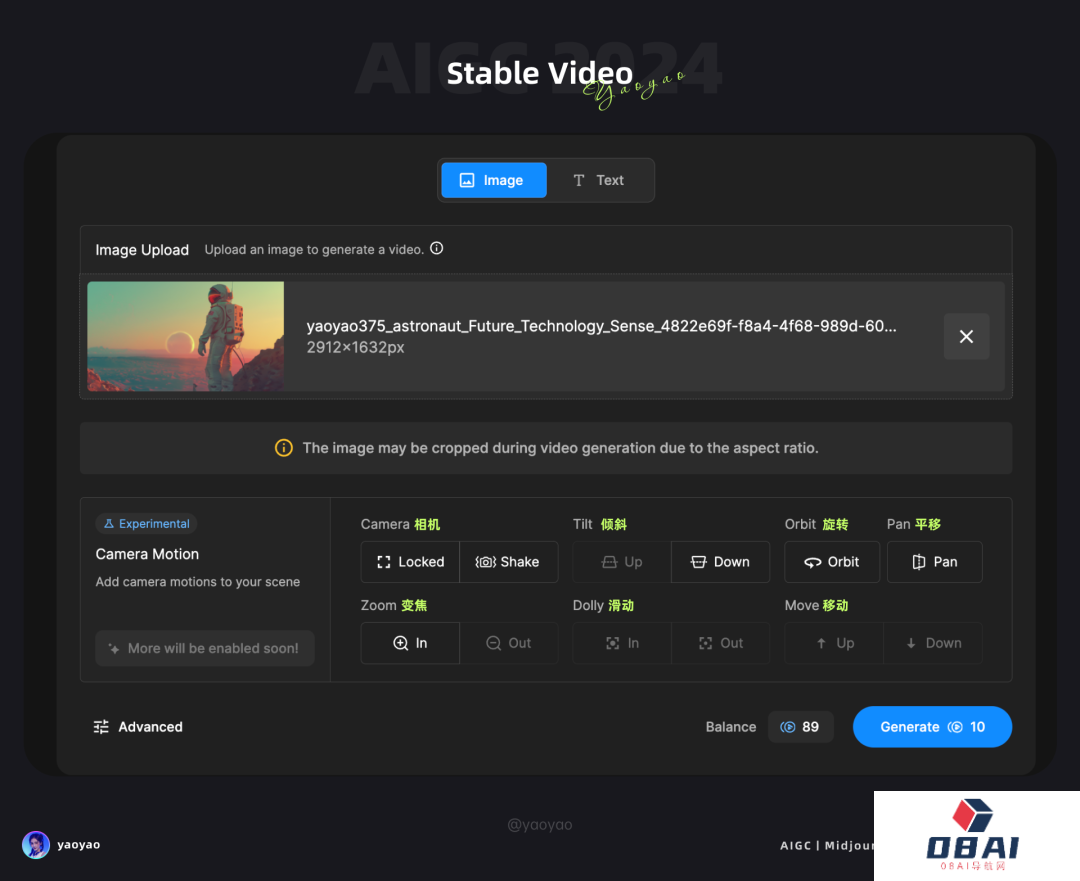Viewport: 1080px width, 881px height.
Task: Select Zoom In motion
Action: point(411,643)
